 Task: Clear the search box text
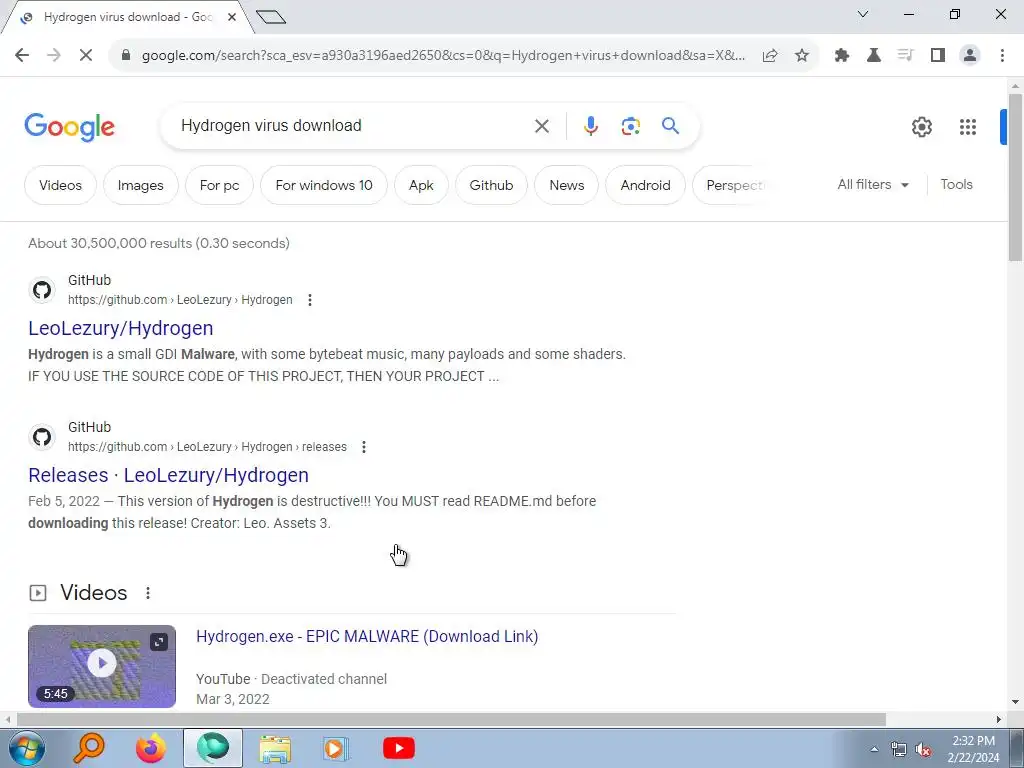click(x=542, y=126)
